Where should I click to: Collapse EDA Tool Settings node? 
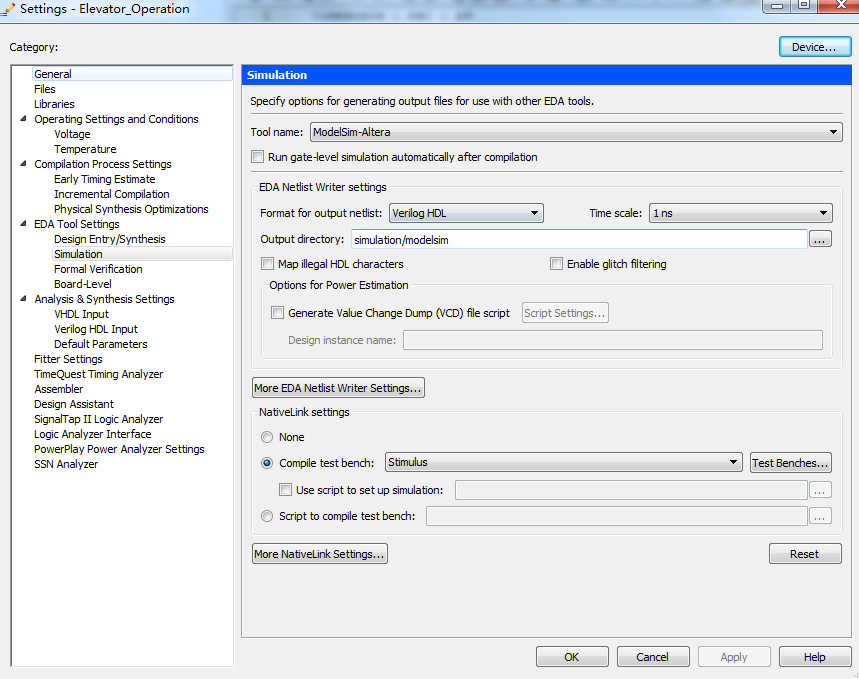[x=23, y=224]
